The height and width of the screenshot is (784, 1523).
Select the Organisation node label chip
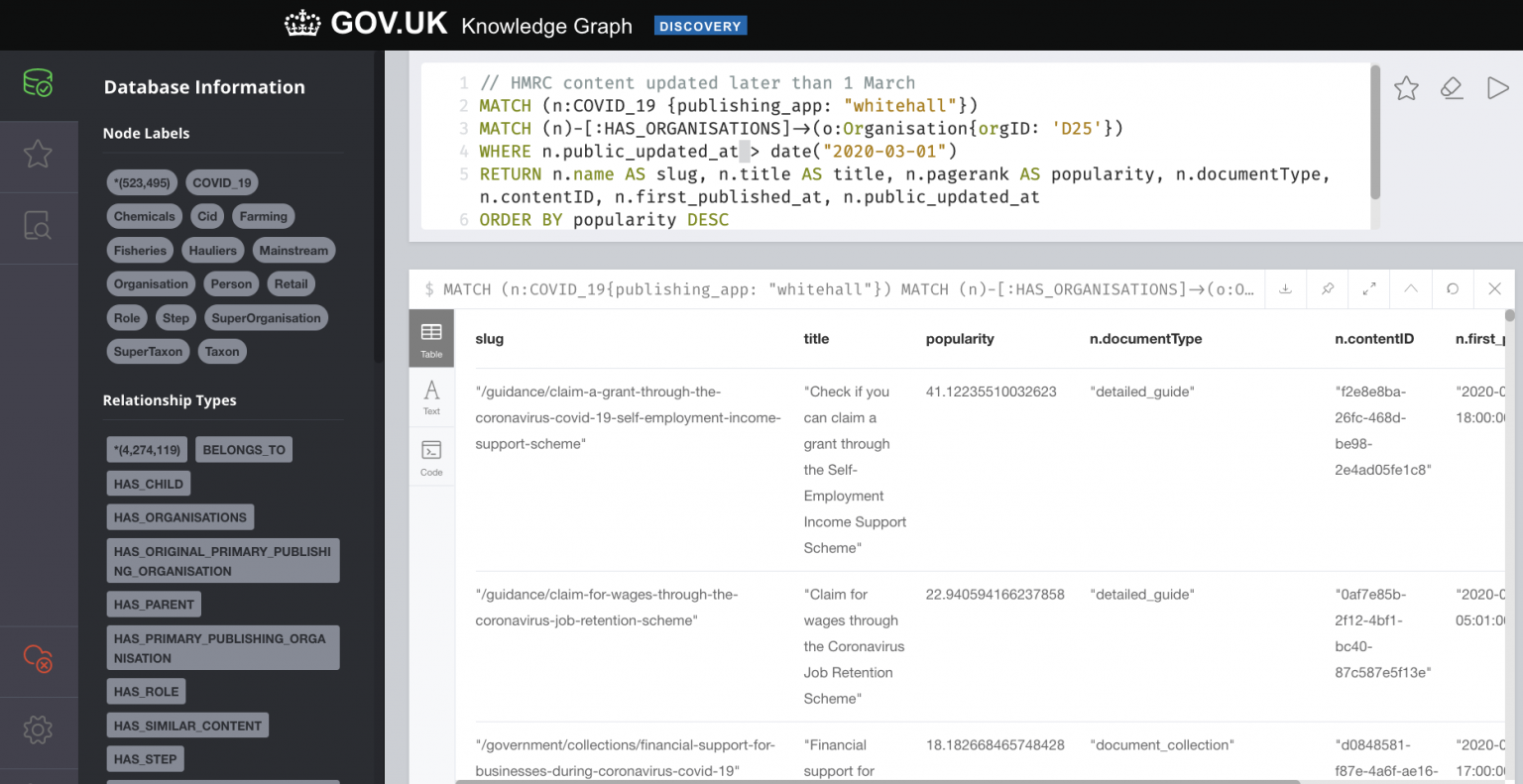(x=151, y=283)
